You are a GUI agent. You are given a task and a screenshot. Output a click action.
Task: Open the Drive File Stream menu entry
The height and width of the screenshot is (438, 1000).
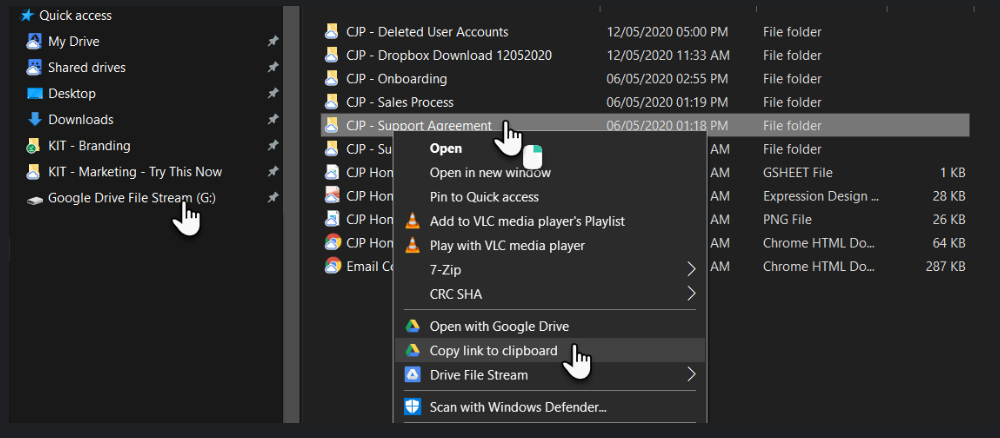(479, 375)
